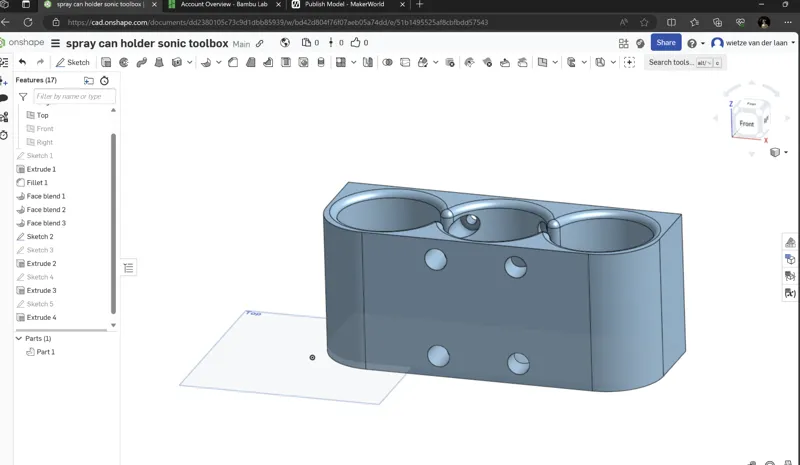Select the Boolean tool
The height and width of the screenshot is (465, 800).
coord(387,62)
